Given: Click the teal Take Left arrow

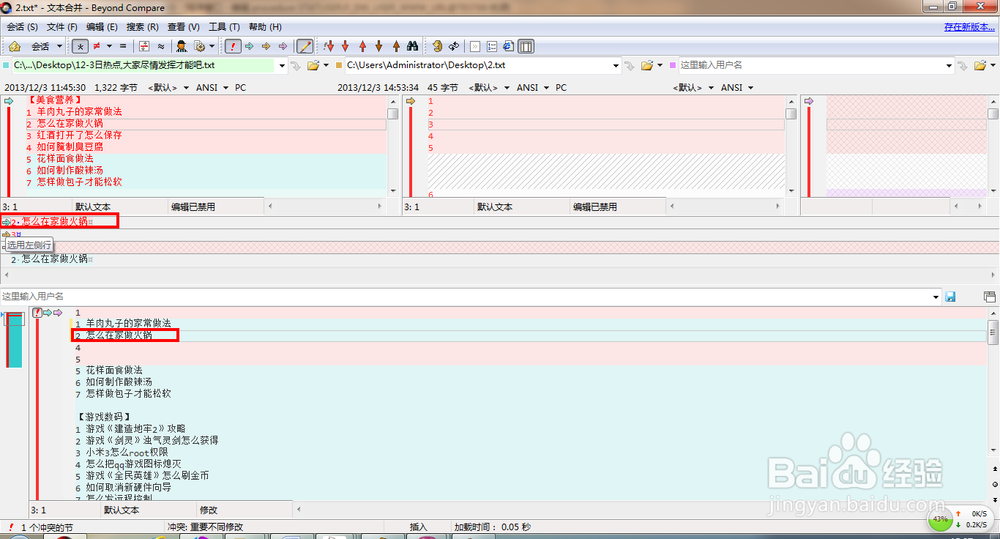Looking at the screenshot, I should tap(249, 46).
